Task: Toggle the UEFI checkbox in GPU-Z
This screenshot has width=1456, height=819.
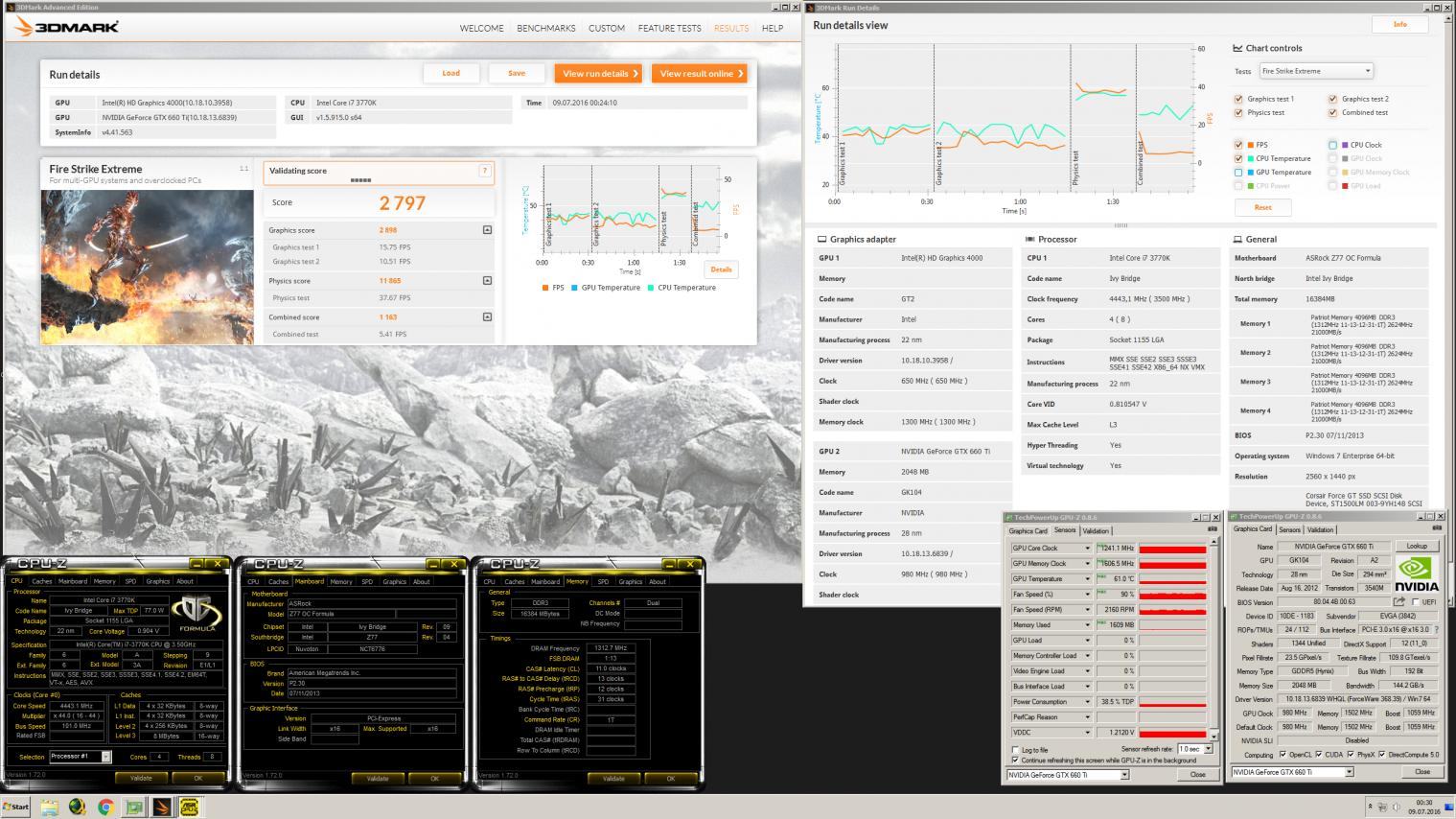Action: pos(1416,602)
